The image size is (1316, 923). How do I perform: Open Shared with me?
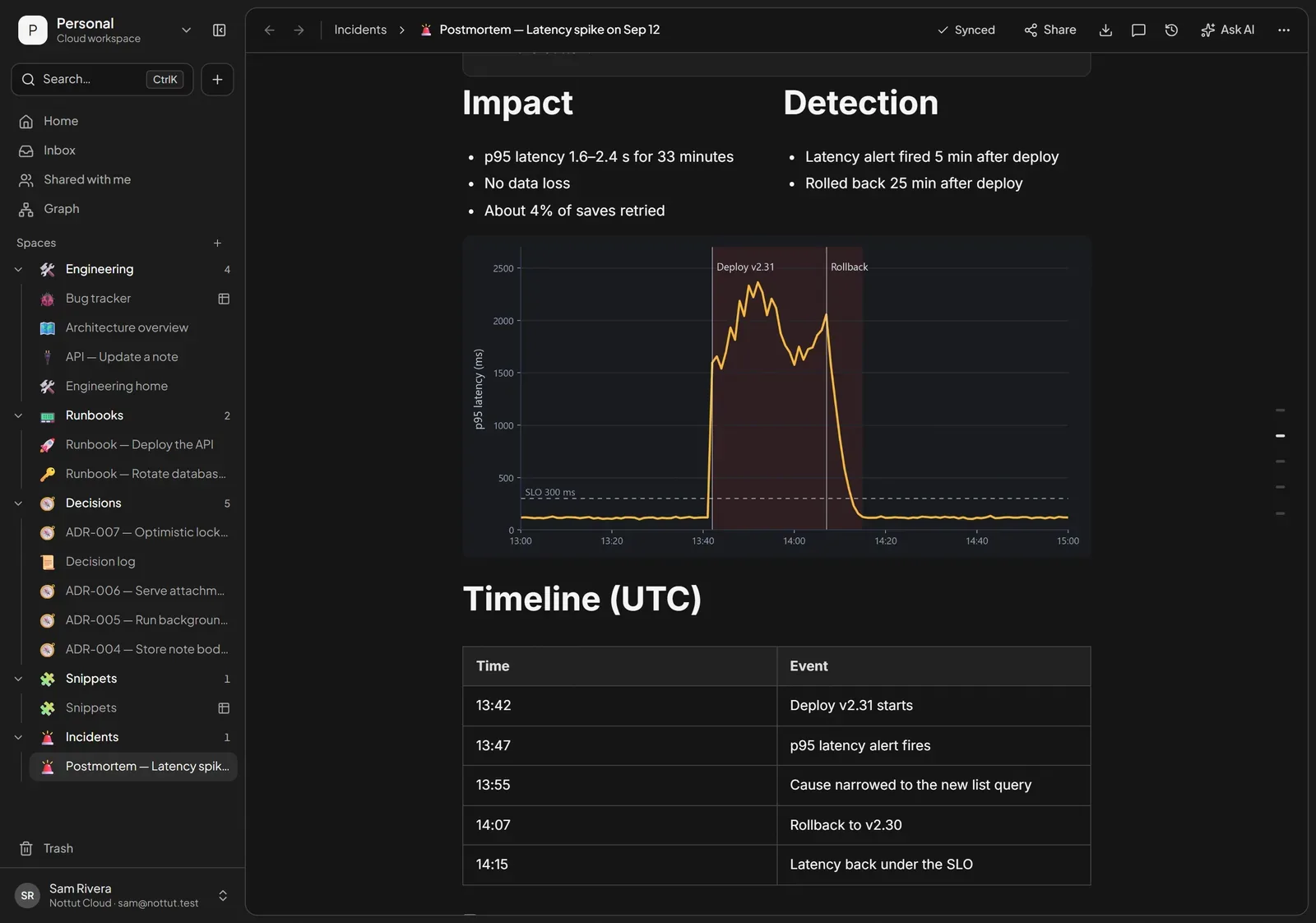pyautogui.click(x=123, y=179)
